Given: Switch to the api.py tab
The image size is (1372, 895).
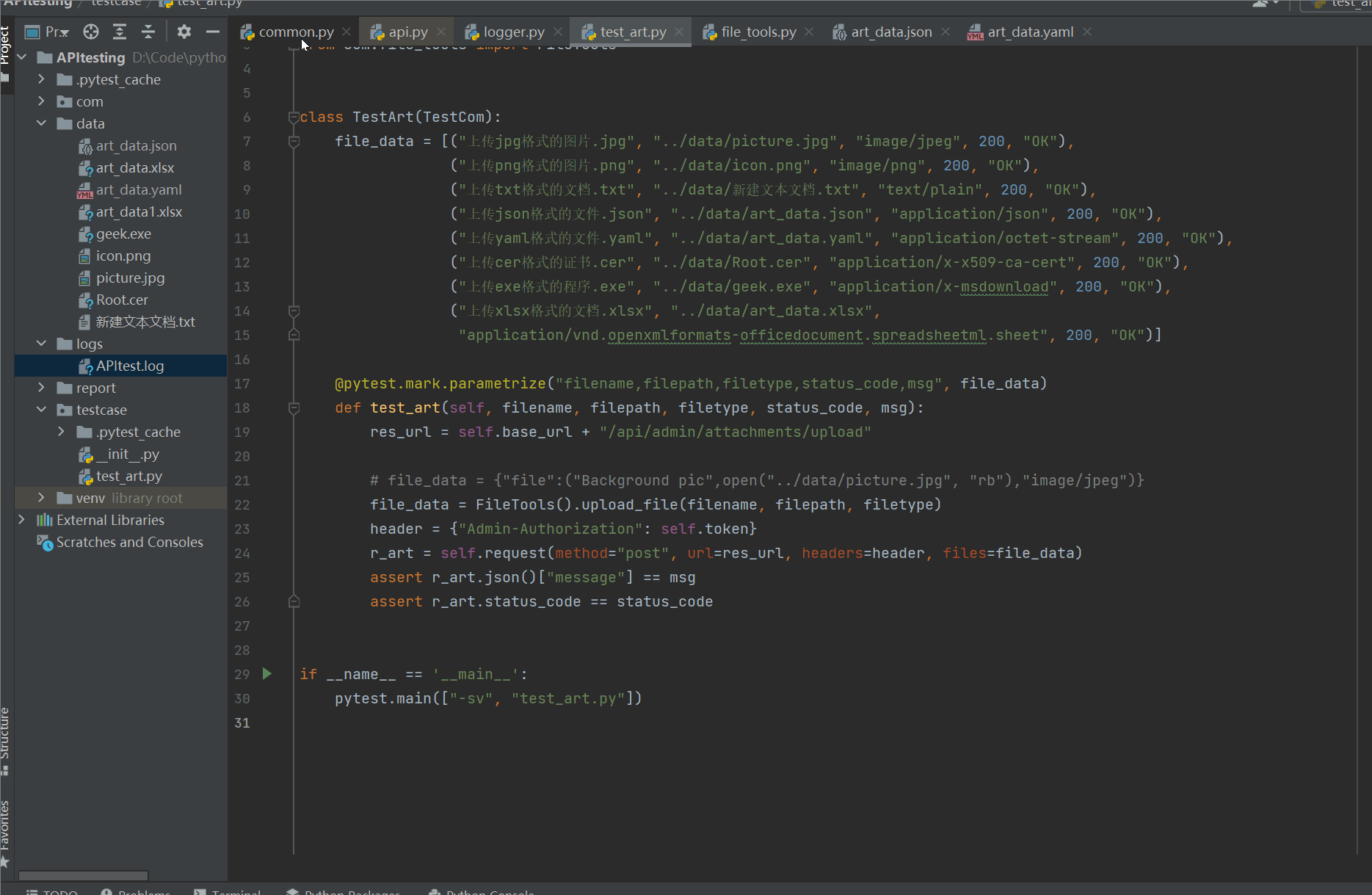Looking at the screenshot, I should 407,32.
